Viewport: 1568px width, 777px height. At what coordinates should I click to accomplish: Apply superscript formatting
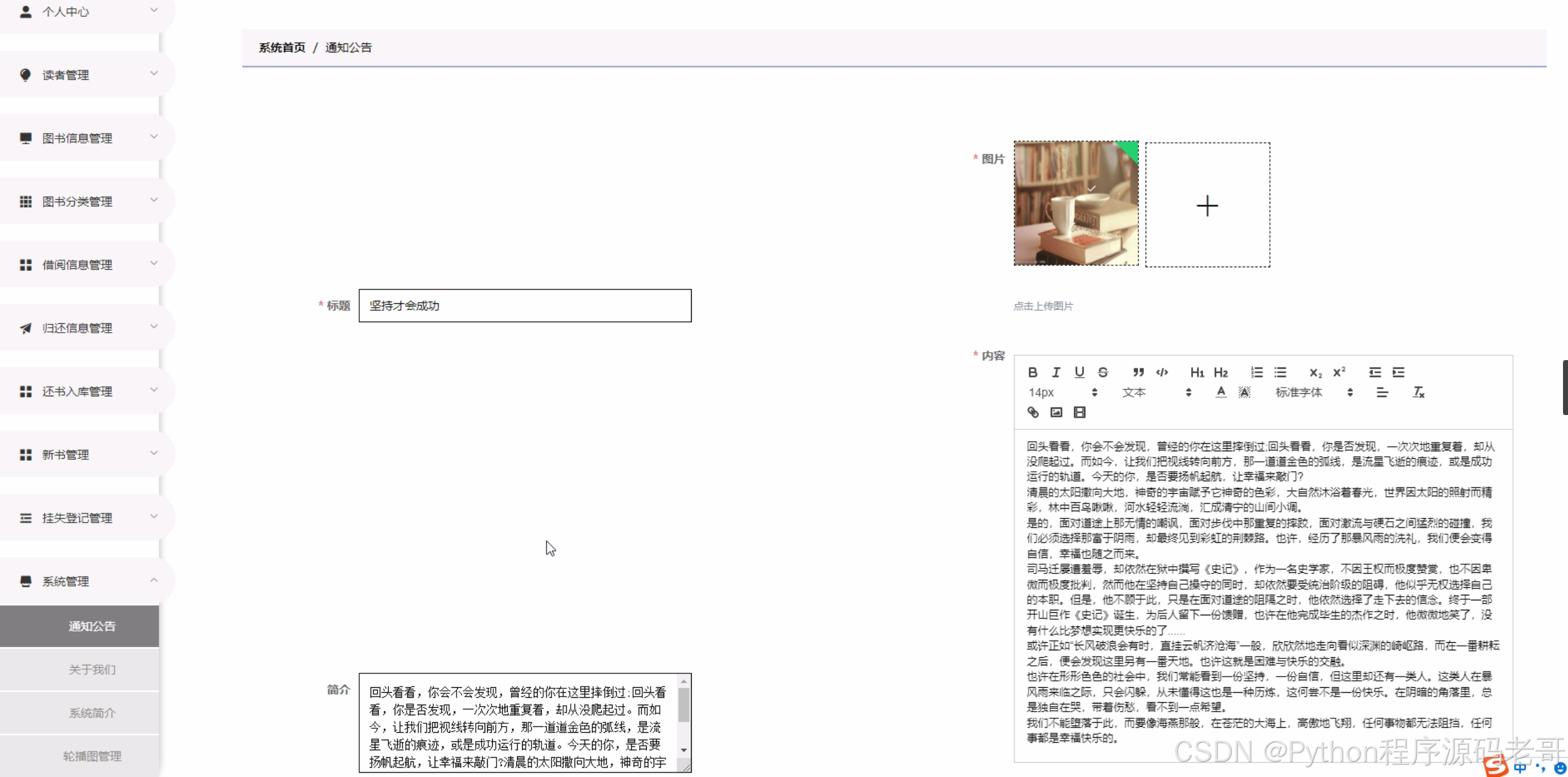[1338, 372]
